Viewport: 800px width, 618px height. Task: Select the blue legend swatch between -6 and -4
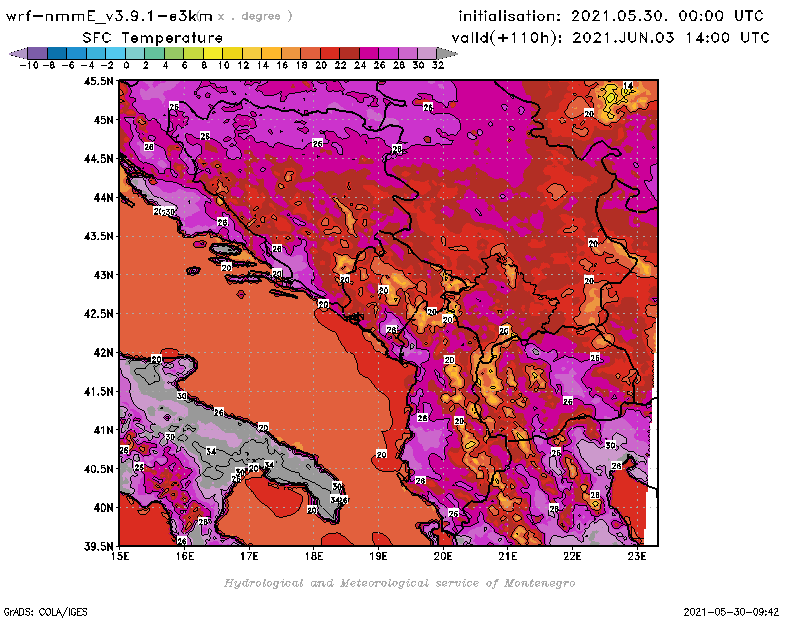(x=77, y=53)
